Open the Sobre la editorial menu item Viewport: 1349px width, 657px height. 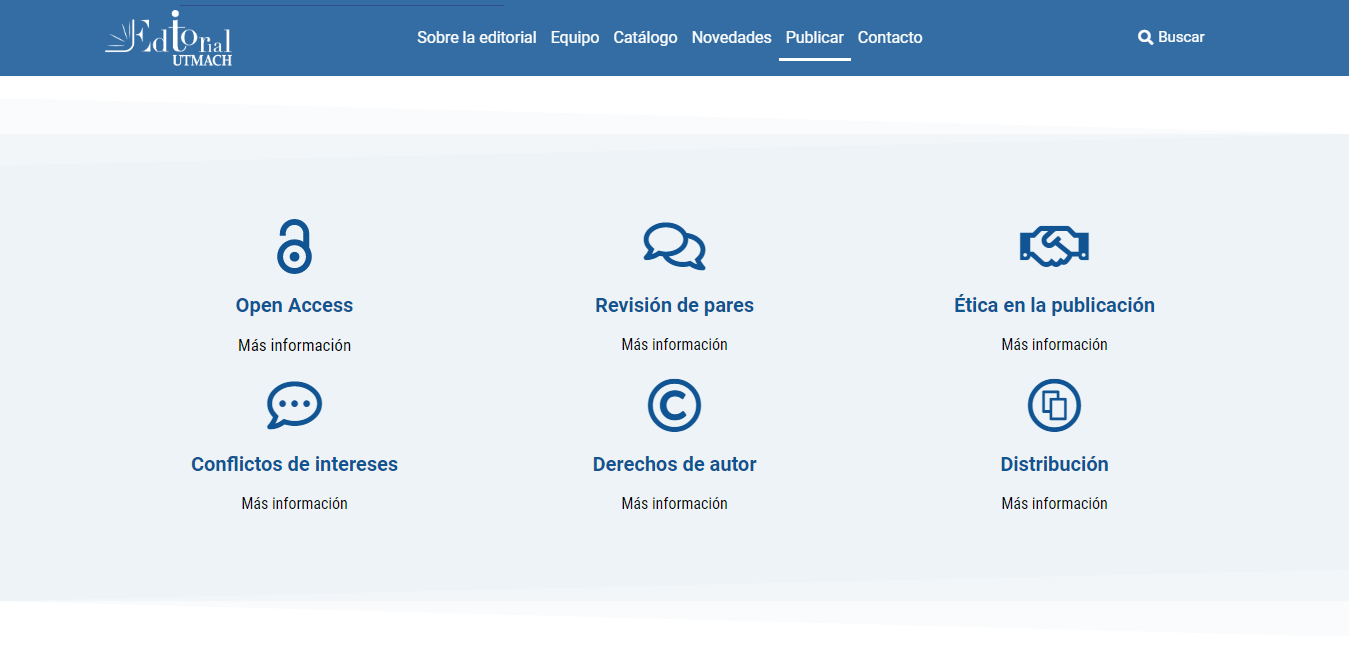477,37
